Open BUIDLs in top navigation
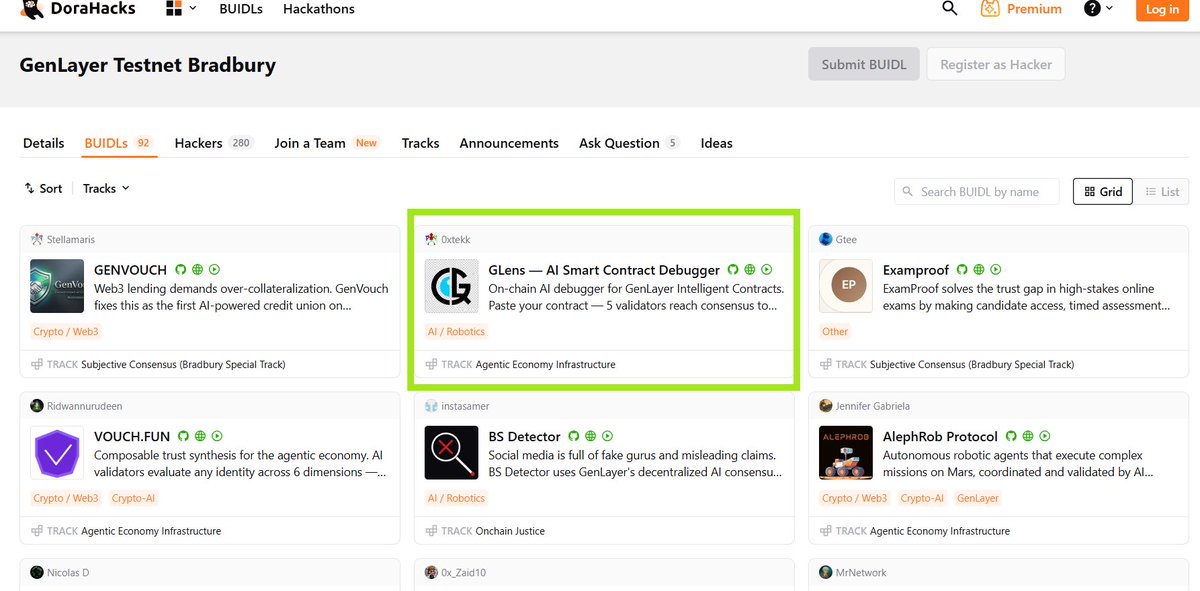Image resolution: width=1200 pixels, height=591 pixels. [x=240, y=9]
